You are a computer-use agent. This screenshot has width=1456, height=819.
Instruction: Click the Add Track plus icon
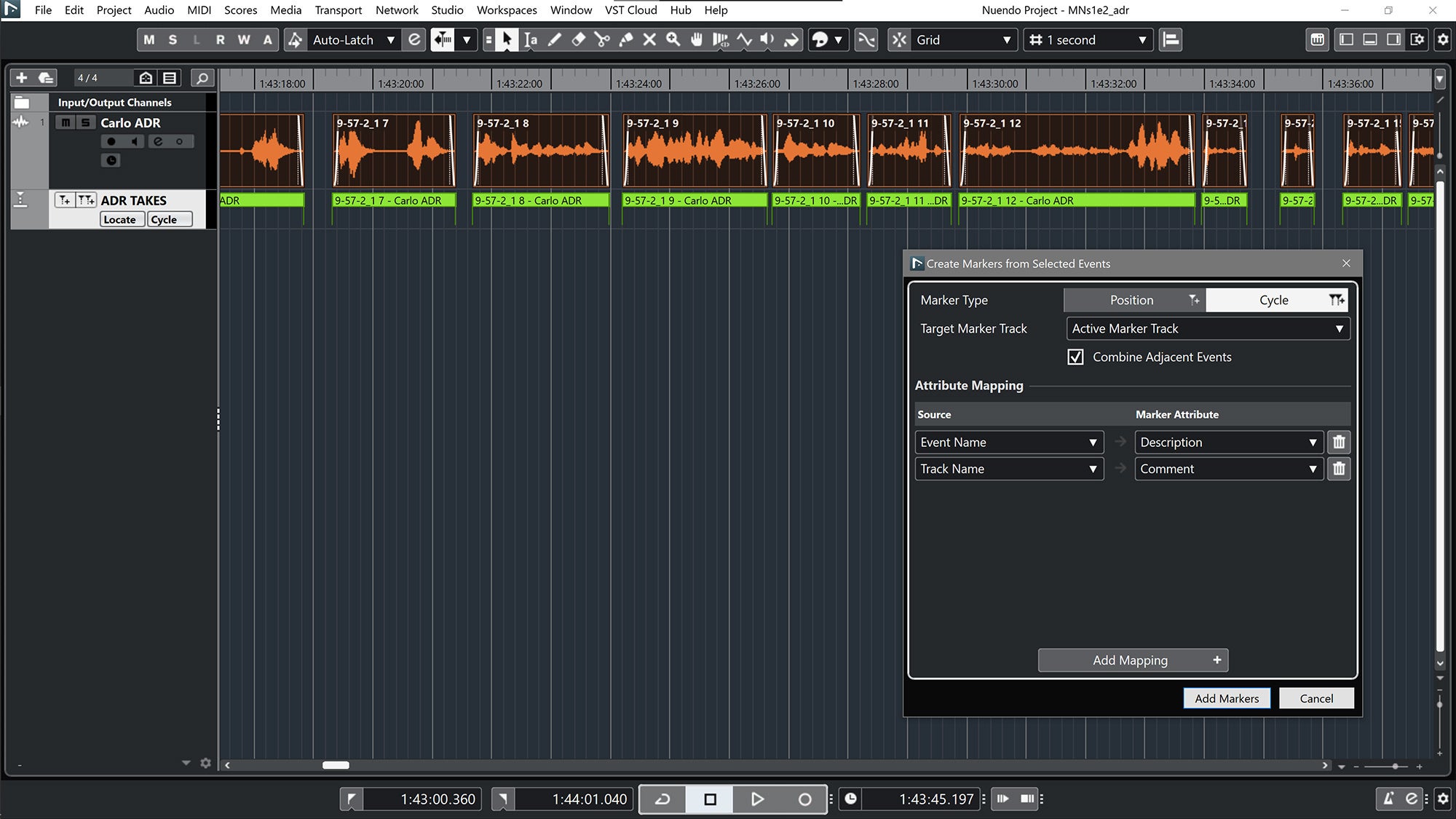pos(22,78)
